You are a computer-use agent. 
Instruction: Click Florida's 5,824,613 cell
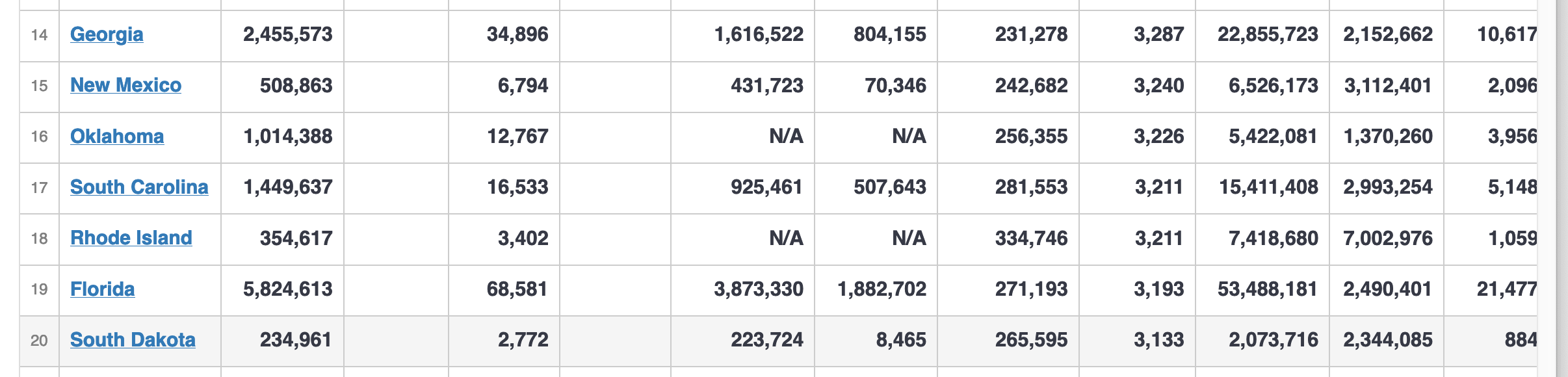tap(287, 289)
